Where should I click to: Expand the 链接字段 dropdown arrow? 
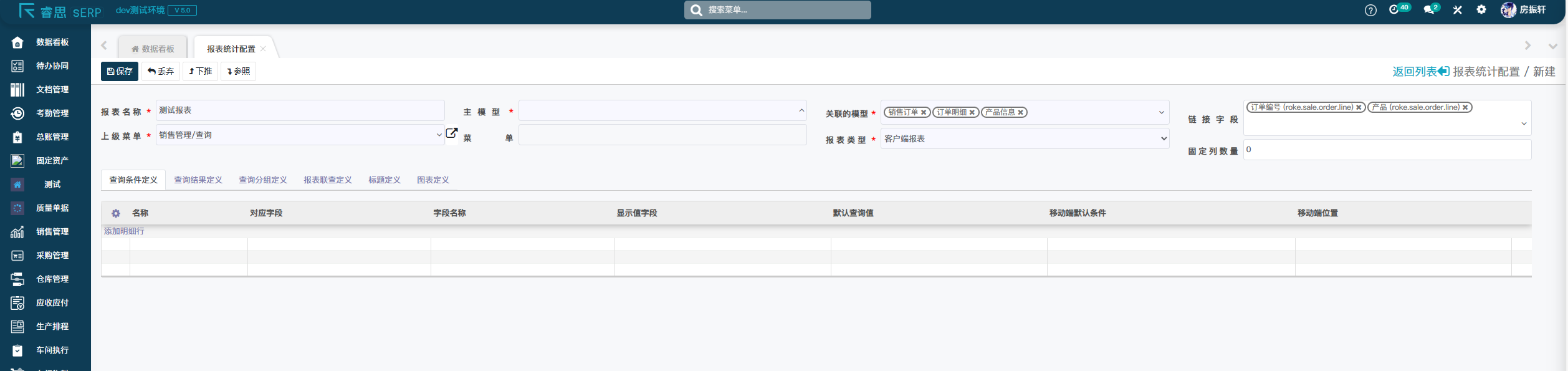pyautogui.click(x=1524, y=123)
